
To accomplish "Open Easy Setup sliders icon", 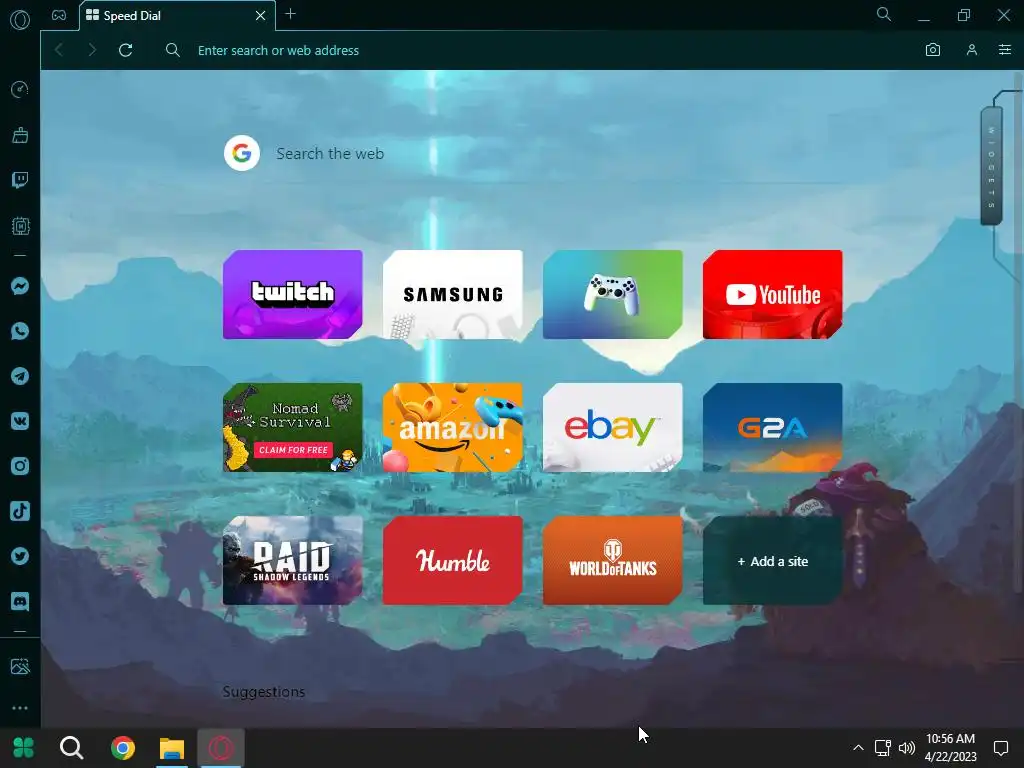I will tap(1005, 50).
